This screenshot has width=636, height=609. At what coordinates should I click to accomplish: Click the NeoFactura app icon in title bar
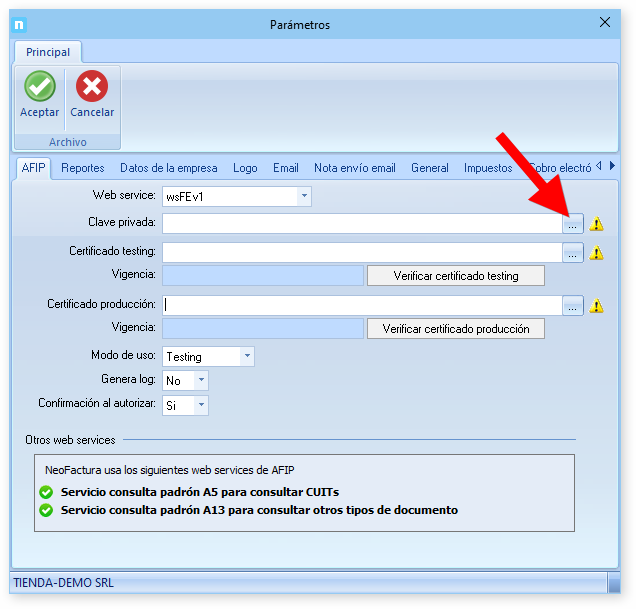coord(20,24)
